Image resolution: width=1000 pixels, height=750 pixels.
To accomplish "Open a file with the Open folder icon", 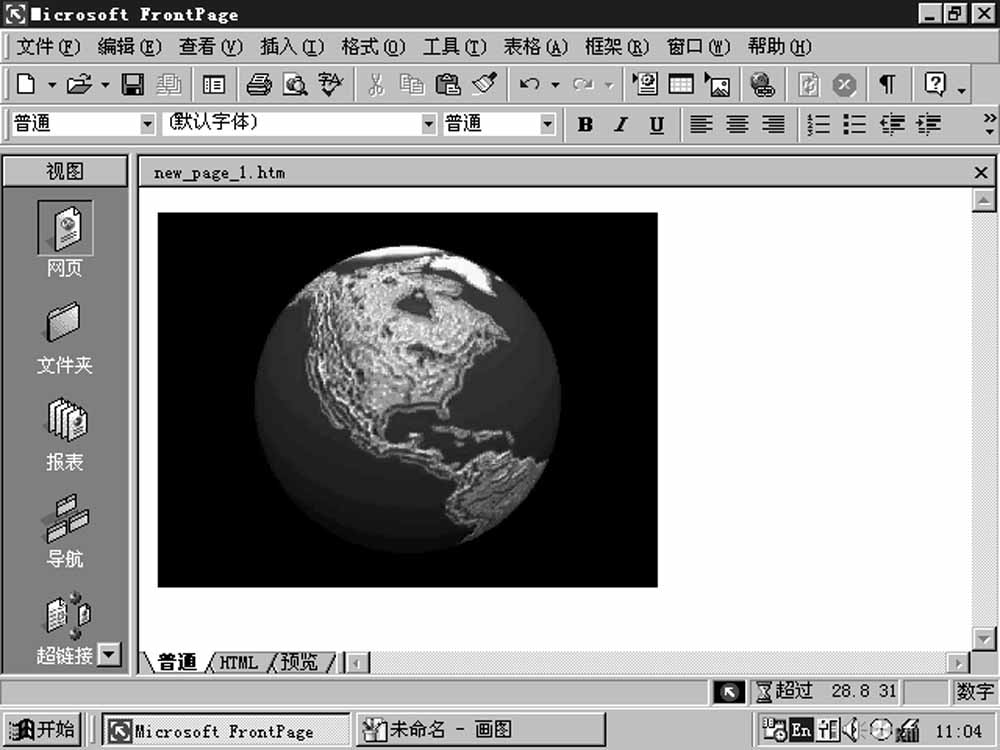I will (79, 84).
